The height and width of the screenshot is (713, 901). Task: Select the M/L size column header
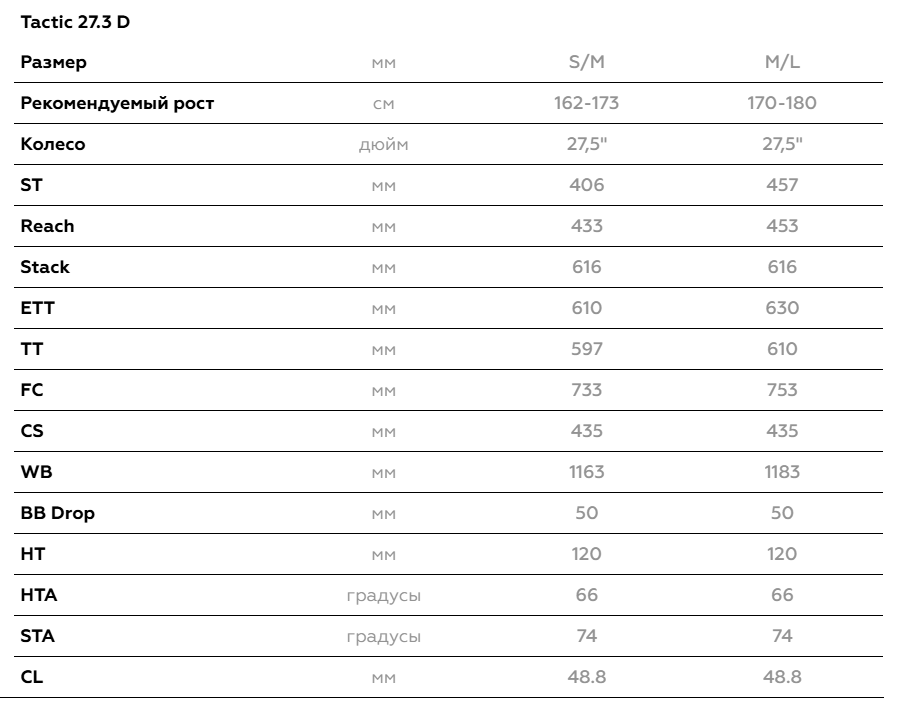pyautogui.click(x=782, y=61)
